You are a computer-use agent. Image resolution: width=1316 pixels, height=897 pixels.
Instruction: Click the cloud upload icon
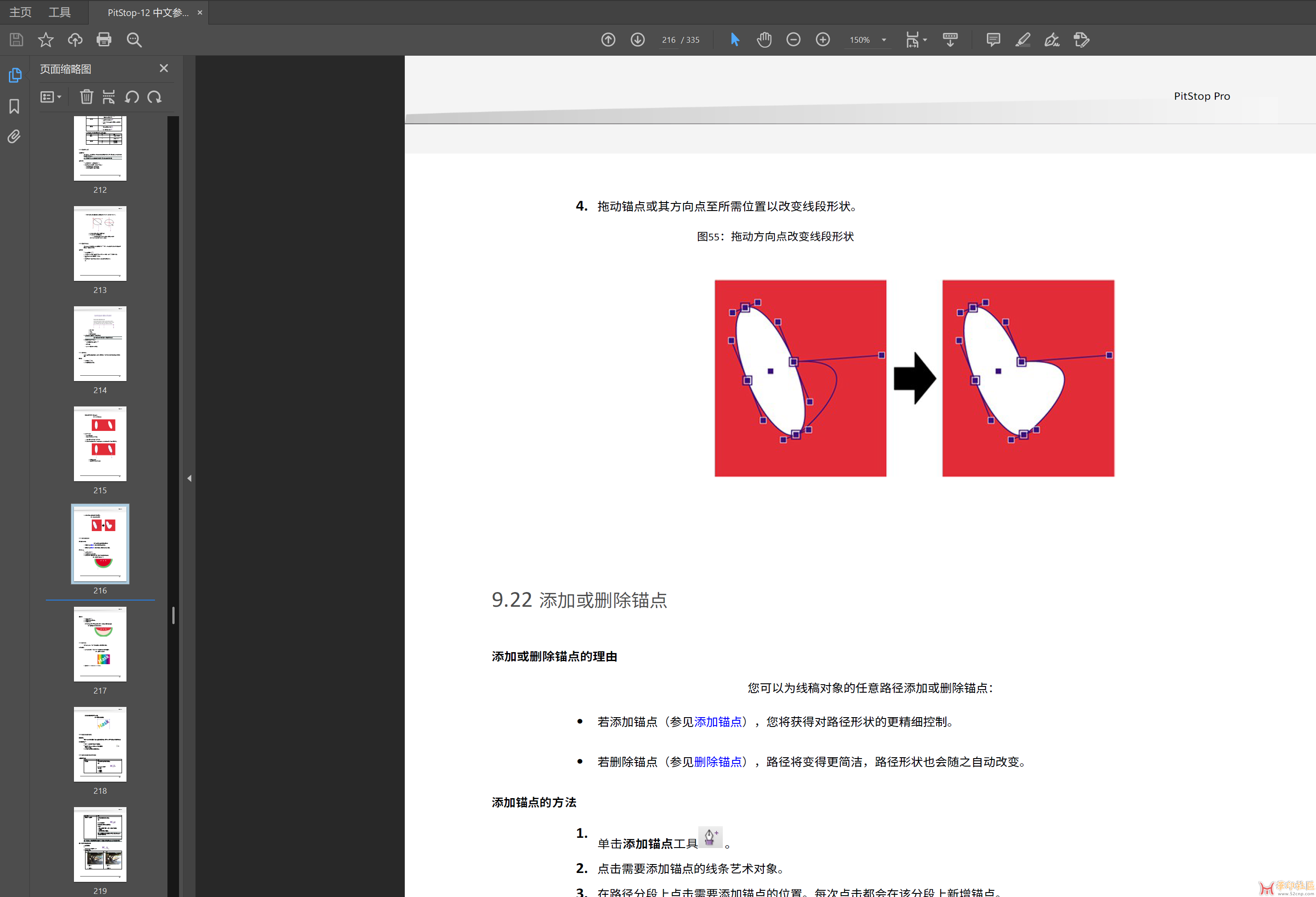(75, 40)
